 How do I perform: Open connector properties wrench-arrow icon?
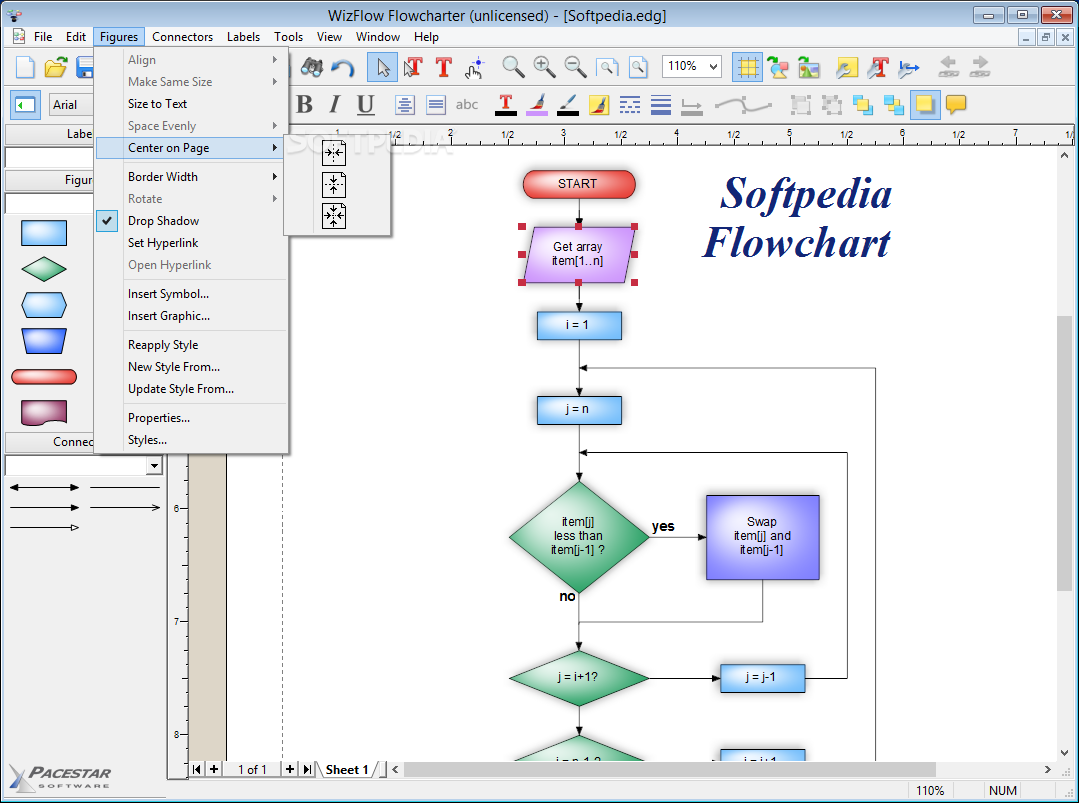(909, 67)
